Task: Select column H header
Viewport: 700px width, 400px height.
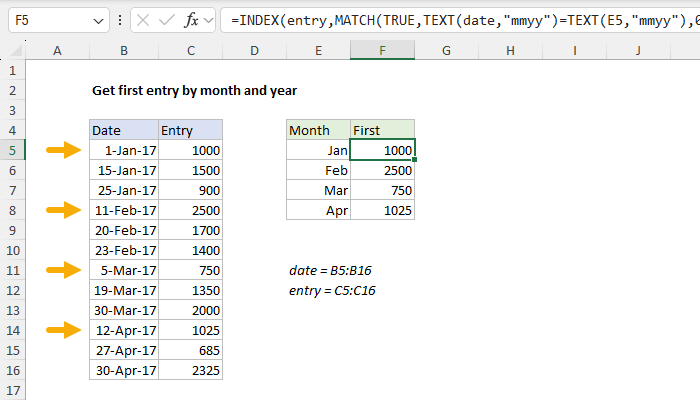Action: pos(510,51)
